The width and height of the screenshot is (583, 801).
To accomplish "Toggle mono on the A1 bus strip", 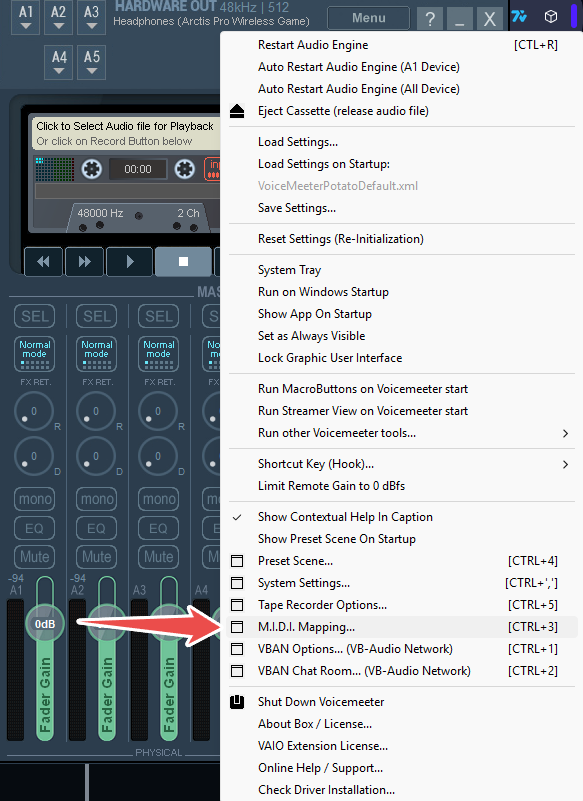I will coord(35,499).
